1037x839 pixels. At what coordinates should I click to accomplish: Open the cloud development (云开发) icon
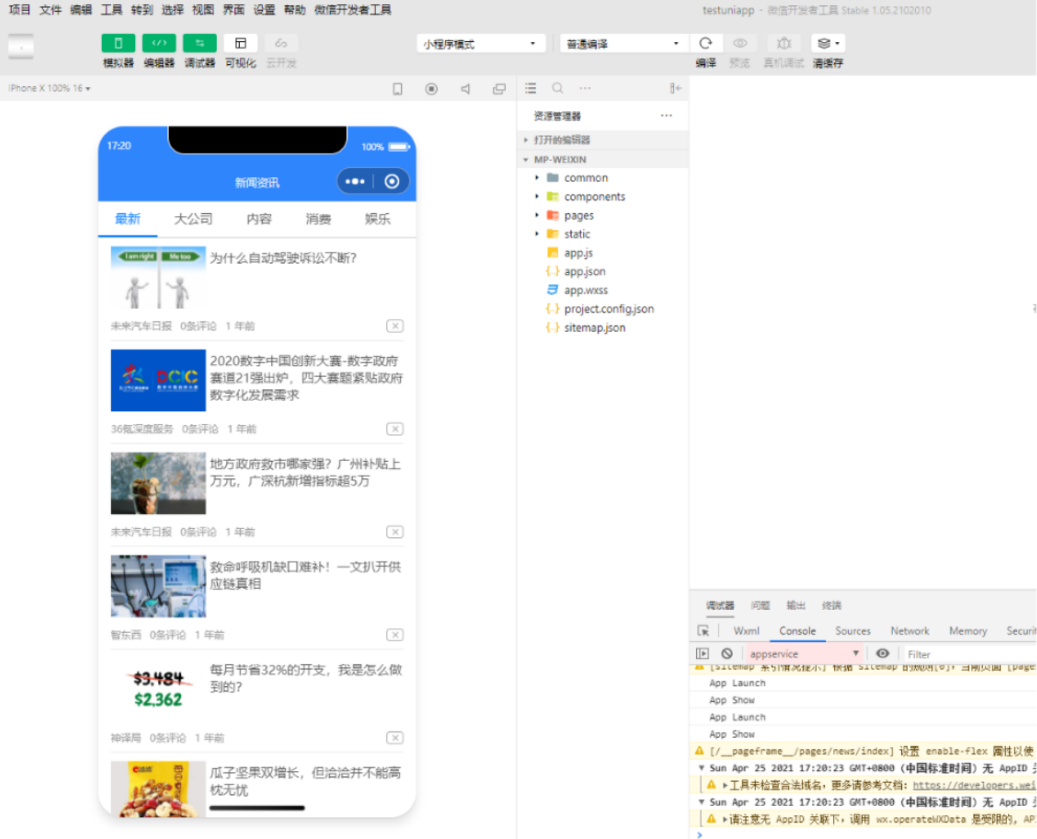[x=281, y=44]
